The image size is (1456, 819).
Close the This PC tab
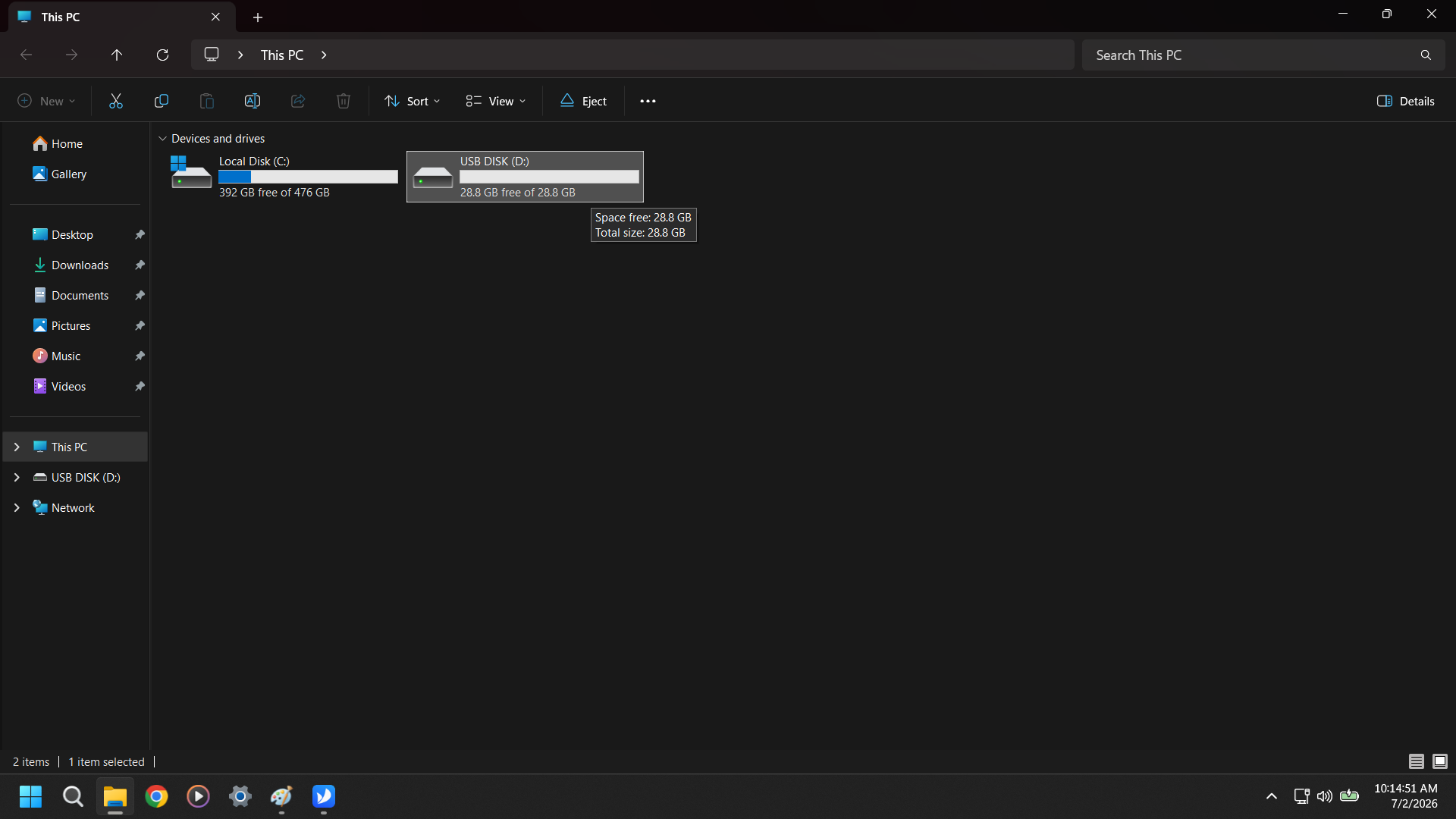pos(215,17)
